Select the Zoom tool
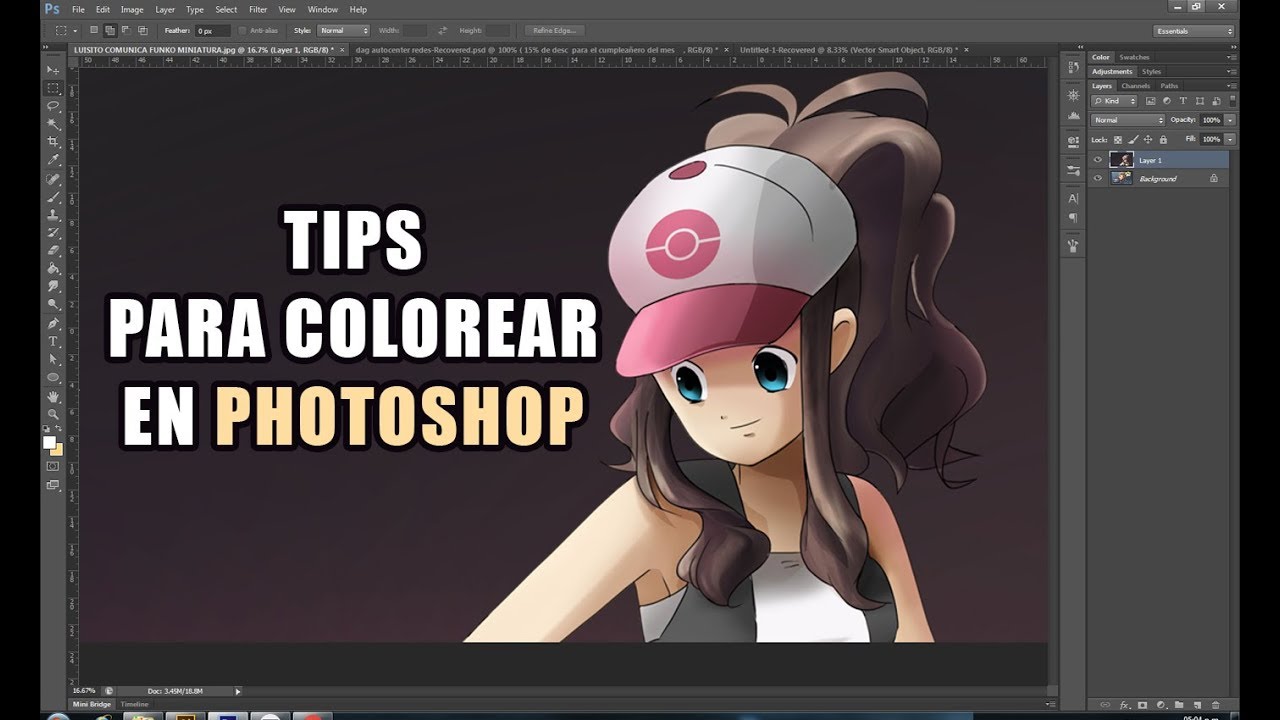Viewport: 1280px width, 720px height. [x=54, y=414]
